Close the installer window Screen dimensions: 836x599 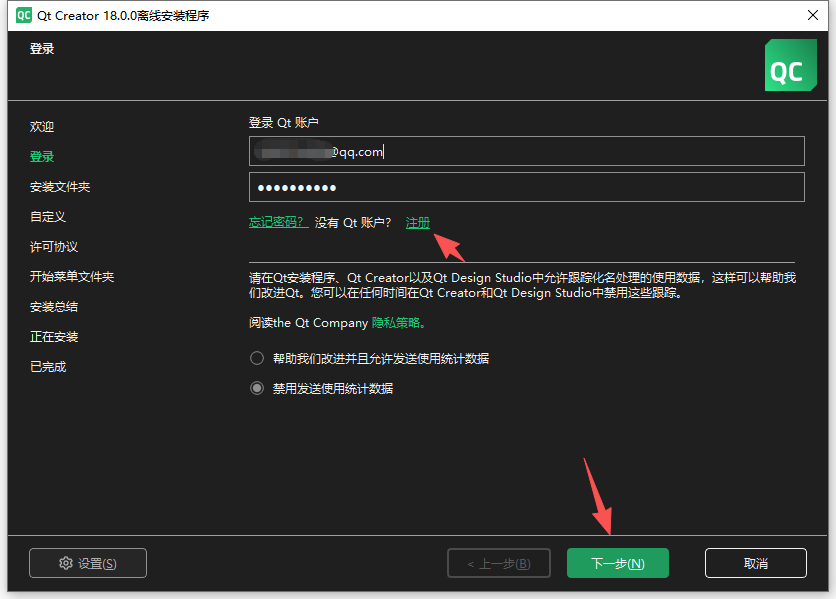point(813,15)
